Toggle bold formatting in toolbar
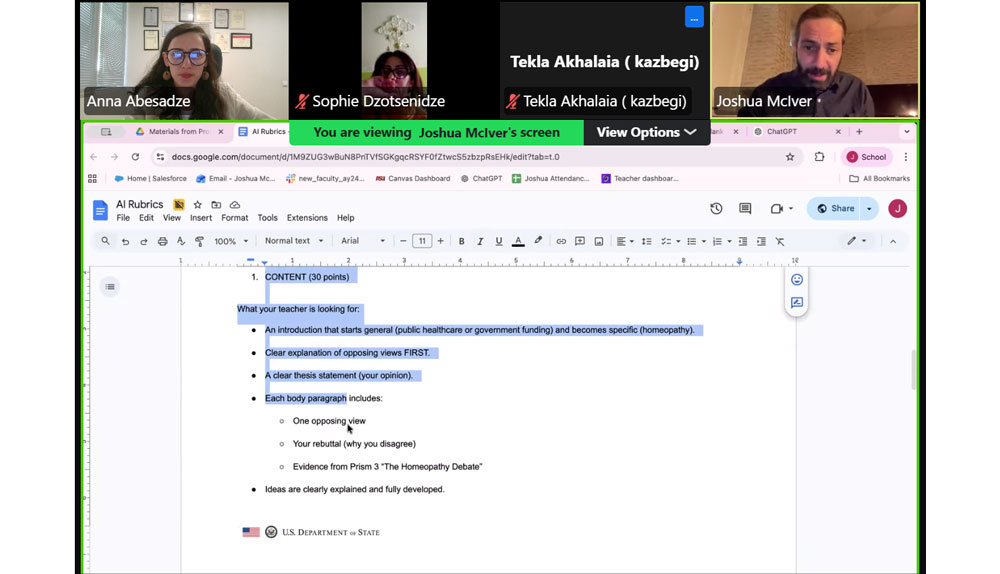The image size is (1000, 574). click(x=461, y=241)
